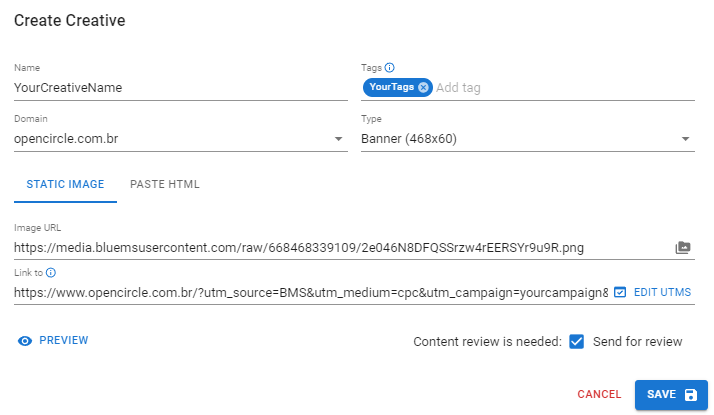Switch to the Static Image tab
Viewport: 714px width, 415px height.
pyautogui.click(x=65, y=185)
